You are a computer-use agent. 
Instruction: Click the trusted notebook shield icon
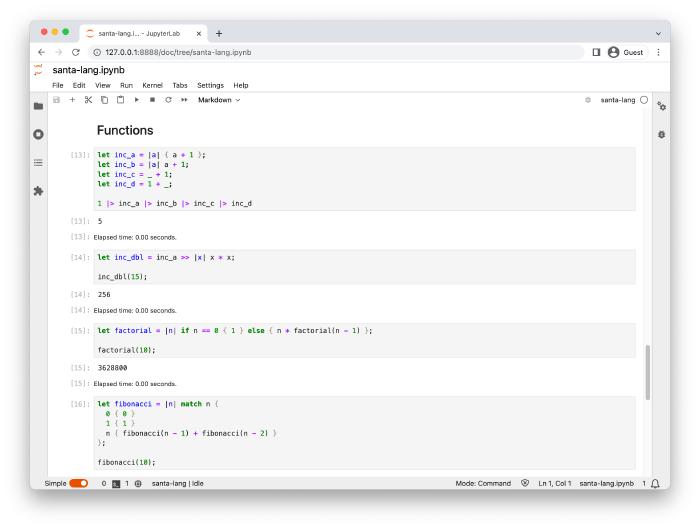(525, 483)
